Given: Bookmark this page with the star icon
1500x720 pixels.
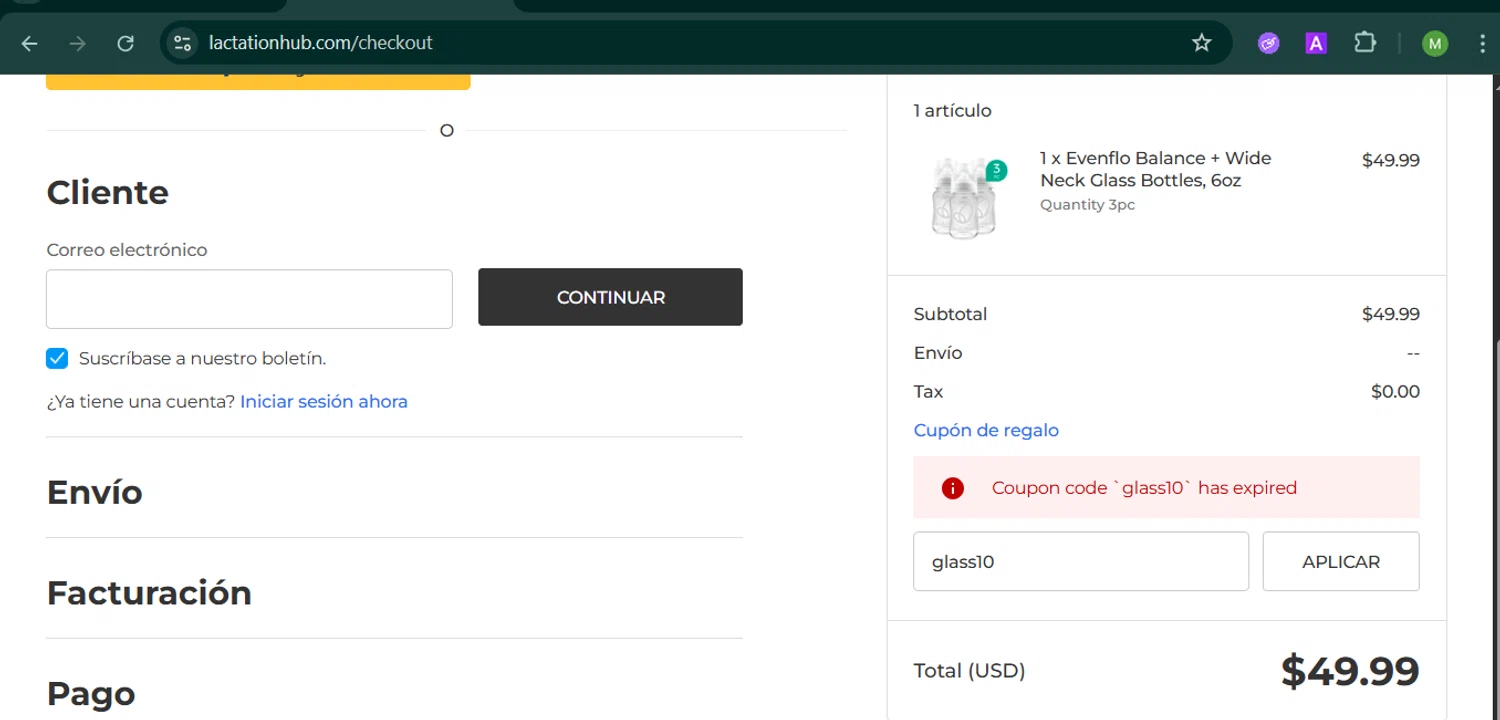Looking at the screenshot, I should 1202,43.
